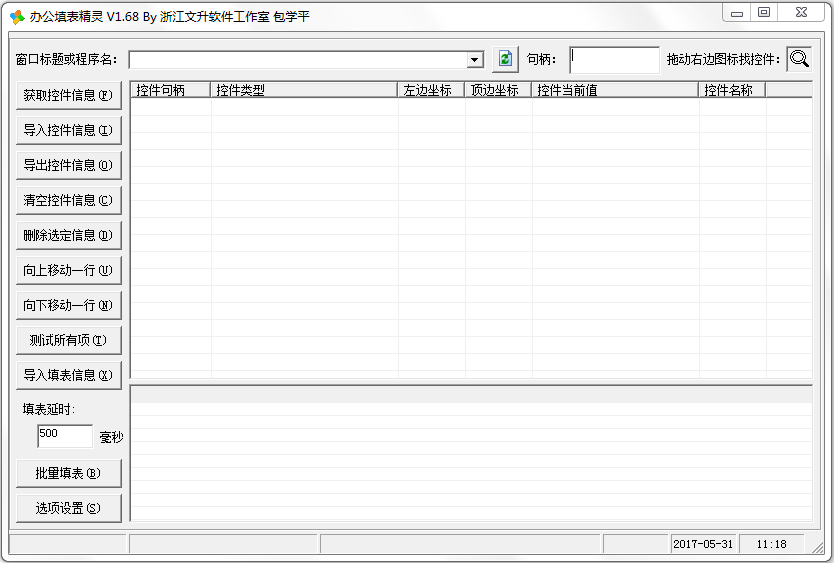Click the 顶边坐标 column header

pyautogui.click(x=498, y=90)
